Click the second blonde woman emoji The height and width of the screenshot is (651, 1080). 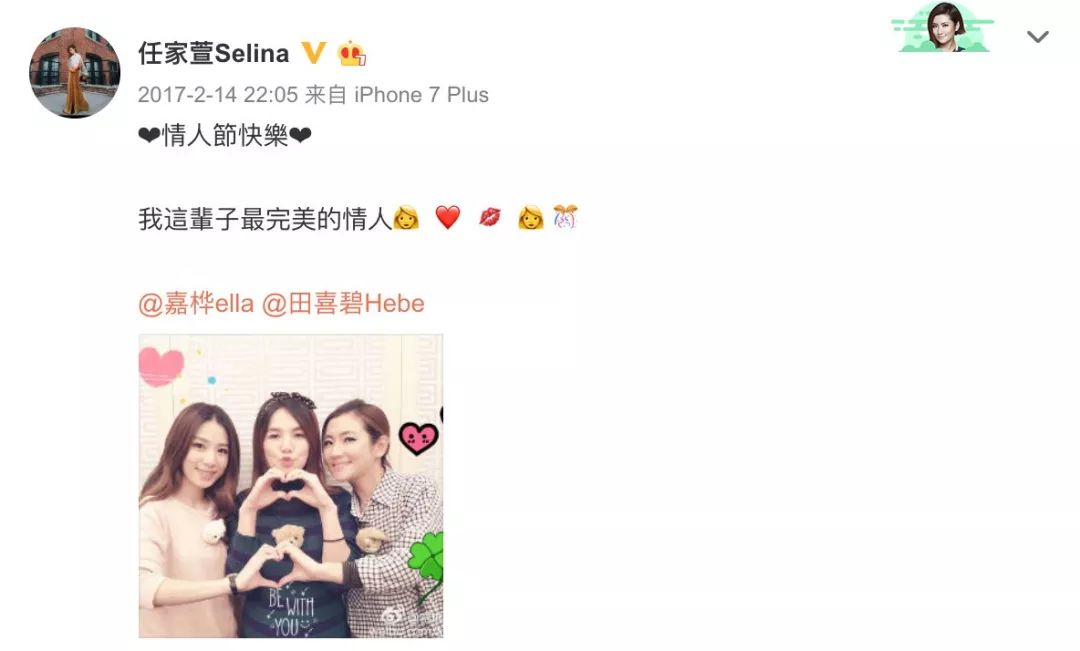click(530, 217)
